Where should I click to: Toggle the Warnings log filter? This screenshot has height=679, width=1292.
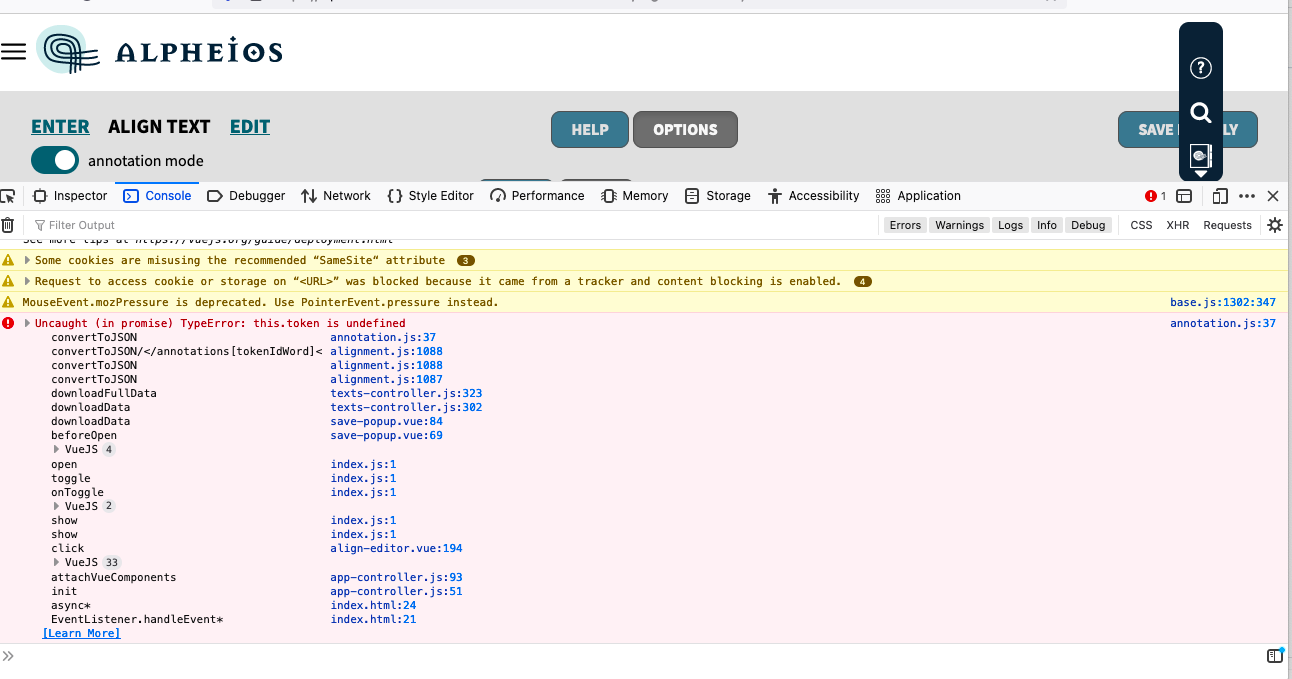point(959,225)
